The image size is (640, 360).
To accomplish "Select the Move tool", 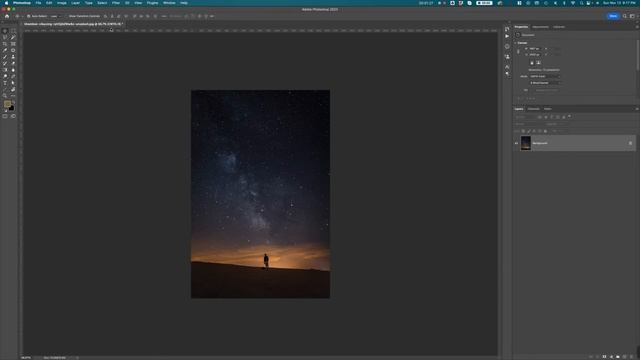I will pos(5,31).
